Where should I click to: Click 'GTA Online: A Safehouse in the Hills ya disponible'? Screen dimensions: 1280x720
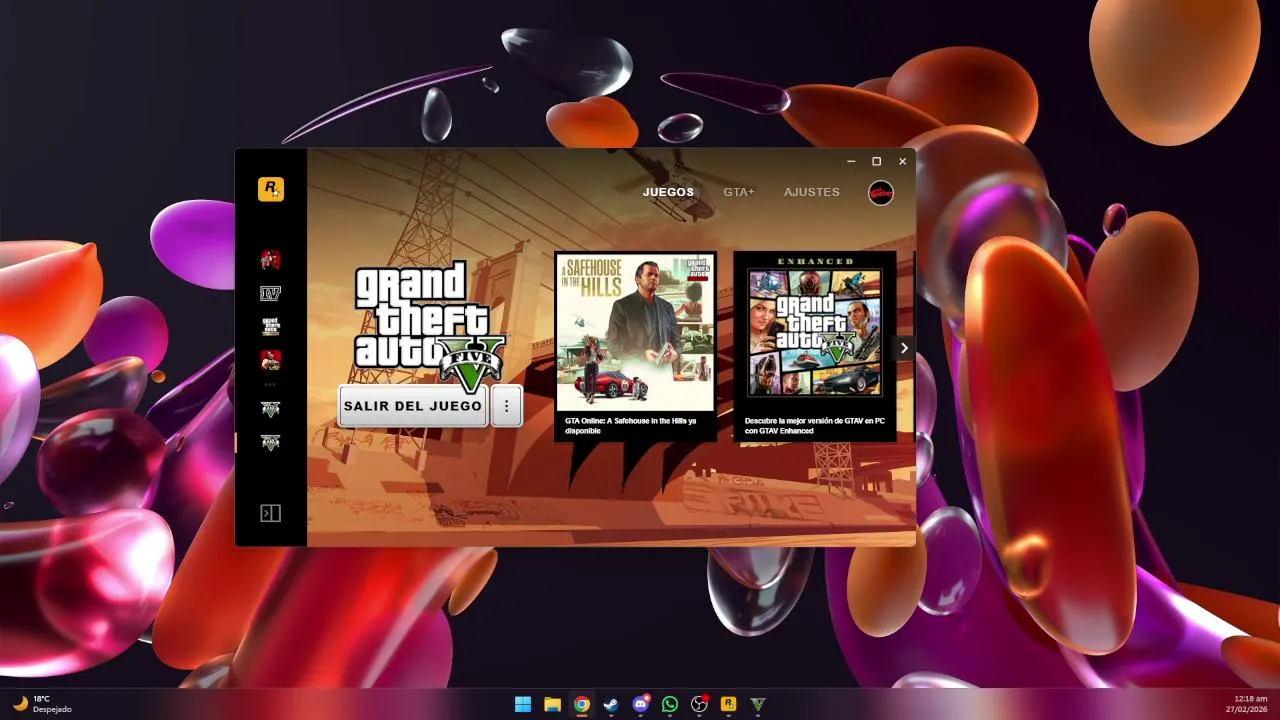(x=630, y=426)
